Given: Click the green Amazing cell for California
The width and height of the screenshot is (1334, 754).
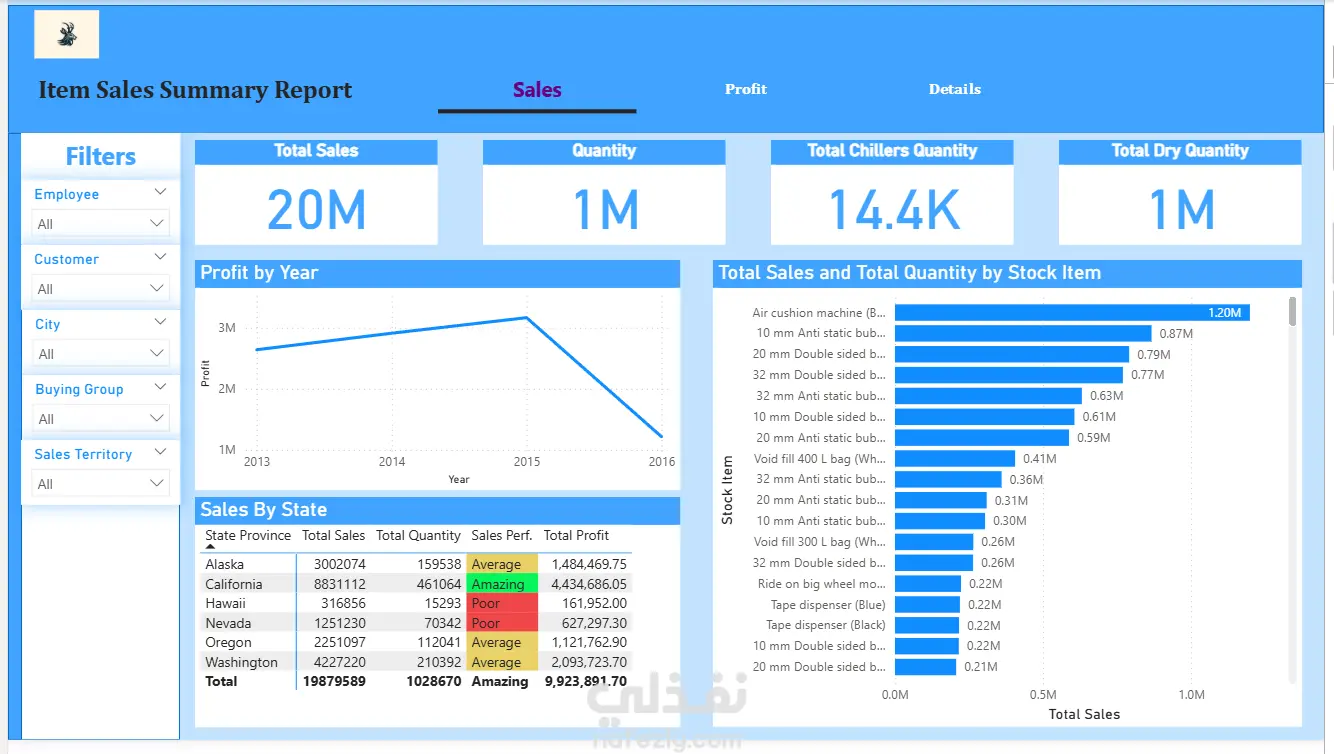Looking at the screenshot, I should (x=502, y=584).
